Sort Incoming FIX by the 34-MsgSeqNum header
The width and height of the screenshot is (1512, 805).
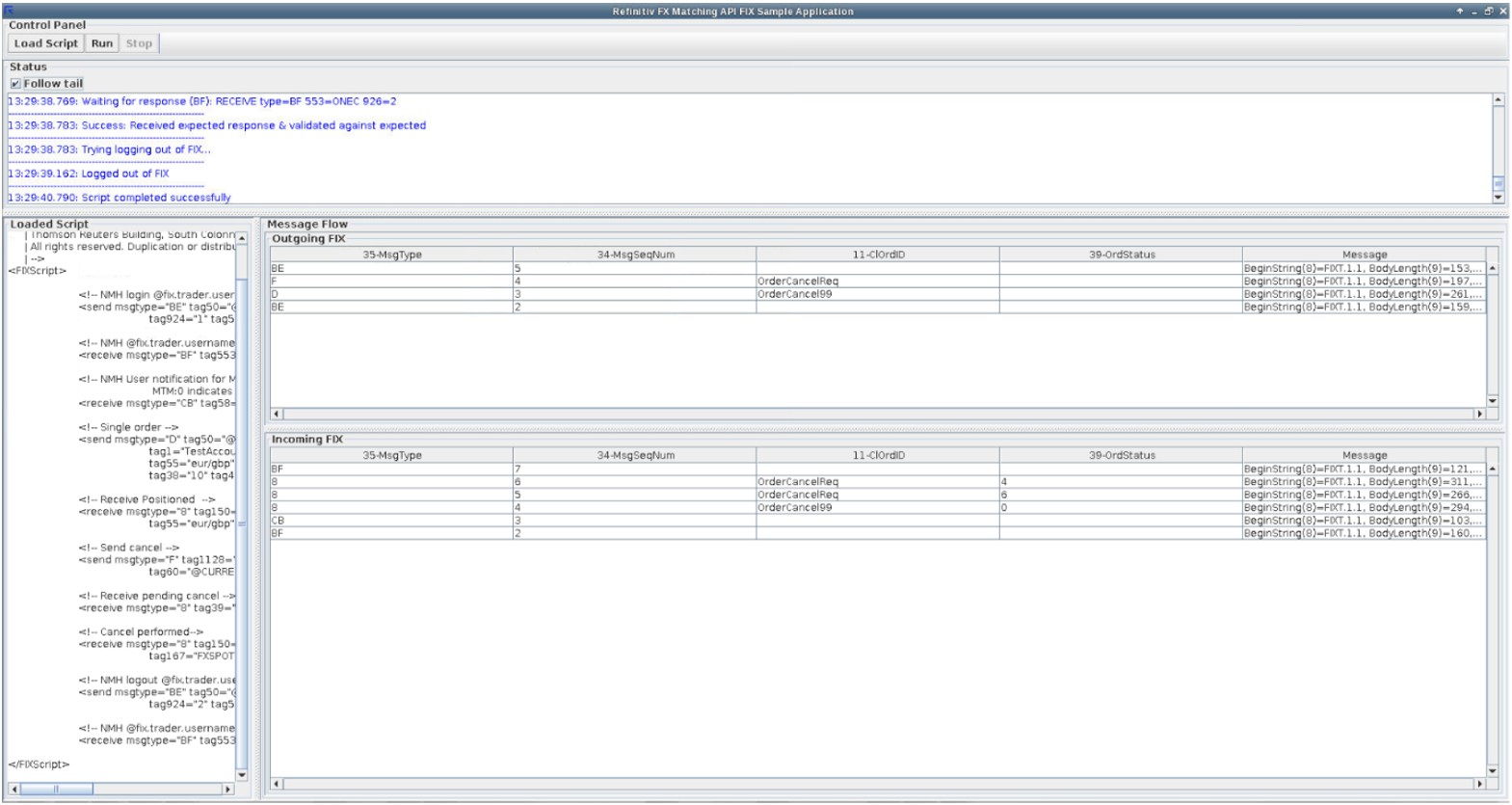coord(635,455)
